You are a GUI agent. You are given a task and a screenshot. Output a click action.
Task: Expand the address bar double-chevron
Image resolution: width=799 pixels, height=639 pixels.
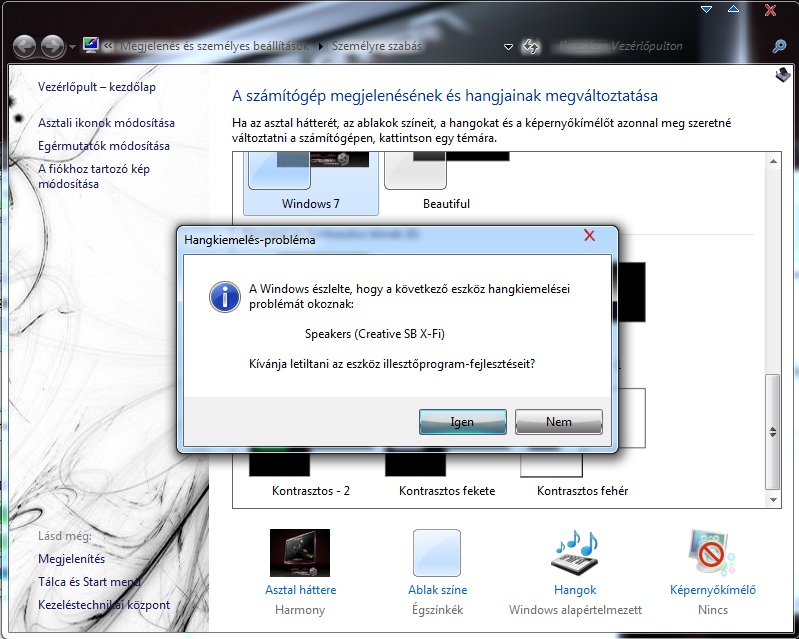point(108,45)
